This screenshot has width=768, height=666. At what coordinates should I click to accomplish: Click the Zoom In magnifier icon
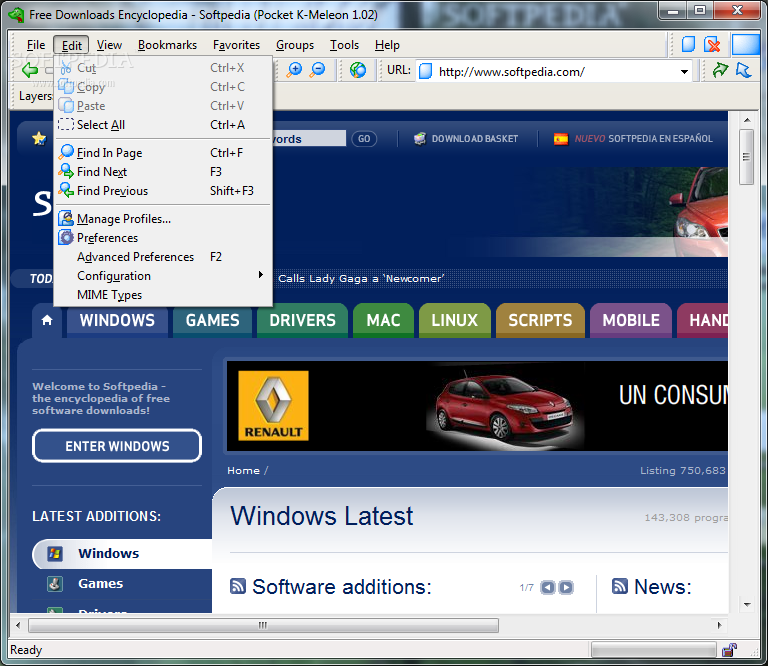pos(294,70)
